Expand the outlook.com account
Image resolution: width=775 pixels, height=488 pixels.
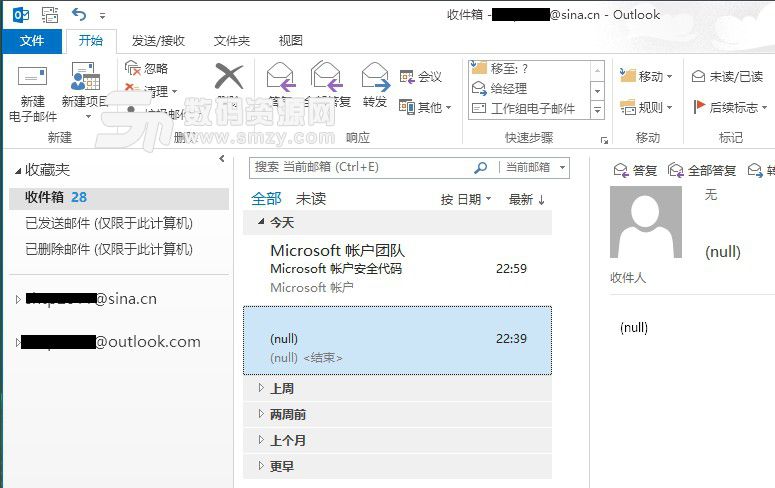click(x=18, y=342)
